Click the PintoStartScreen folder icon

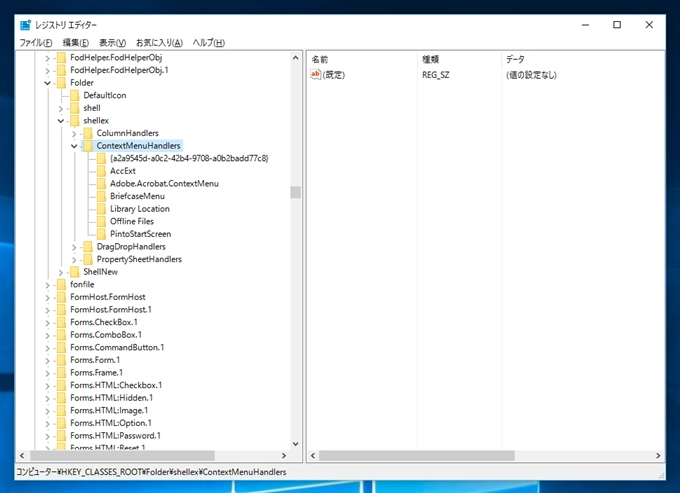[101, 234]
